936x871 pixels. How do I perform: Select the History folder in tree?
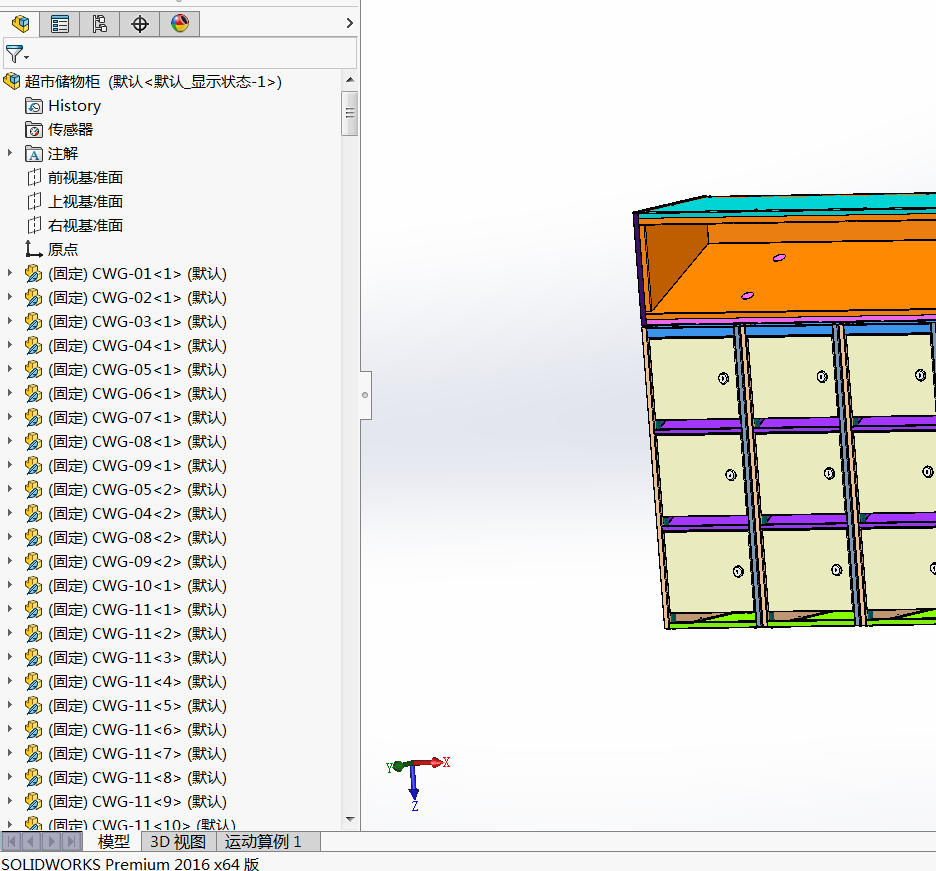coord(74,106)
